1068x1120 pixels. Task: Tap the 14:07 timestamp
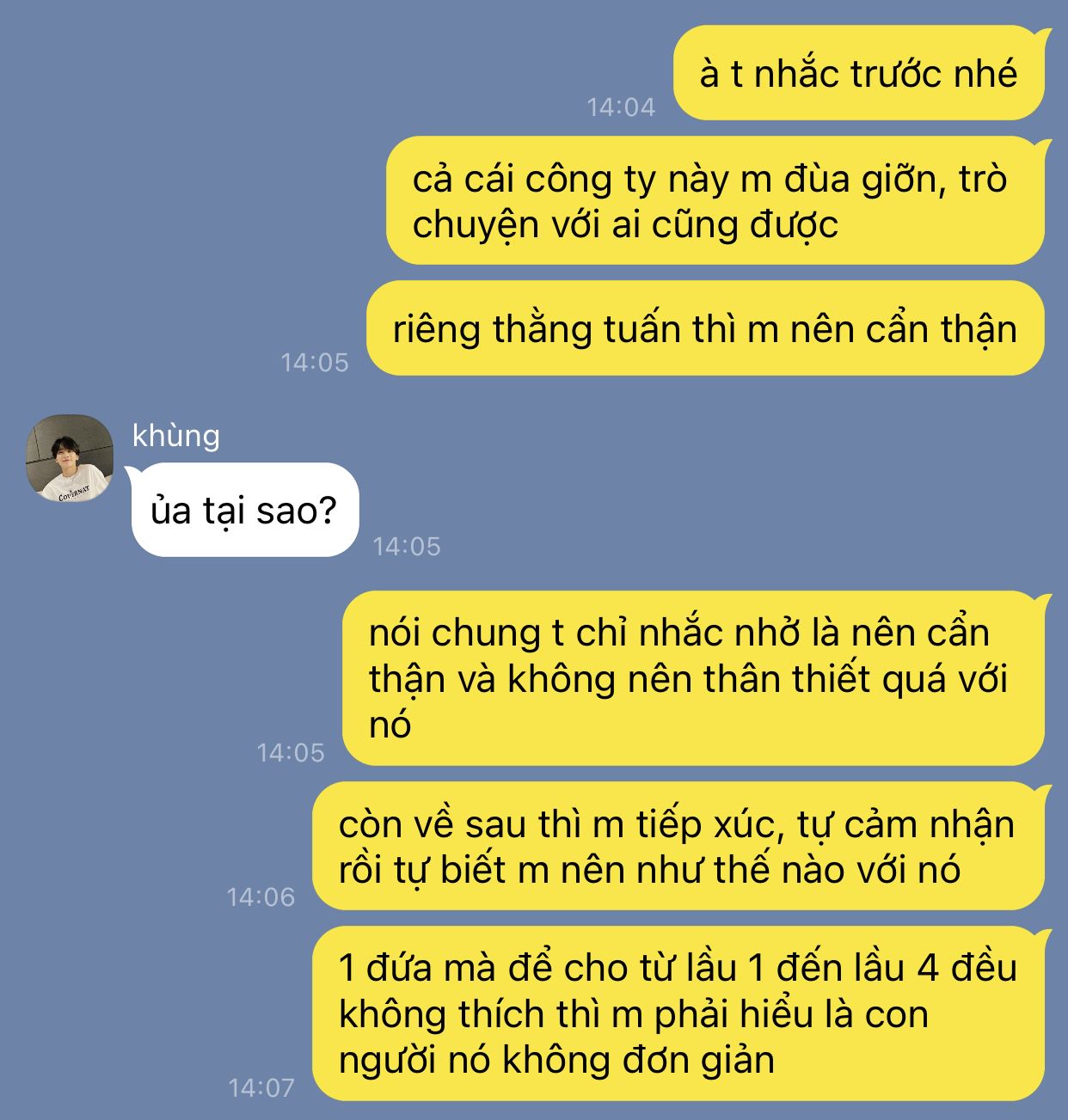[x=261, y=1088]
